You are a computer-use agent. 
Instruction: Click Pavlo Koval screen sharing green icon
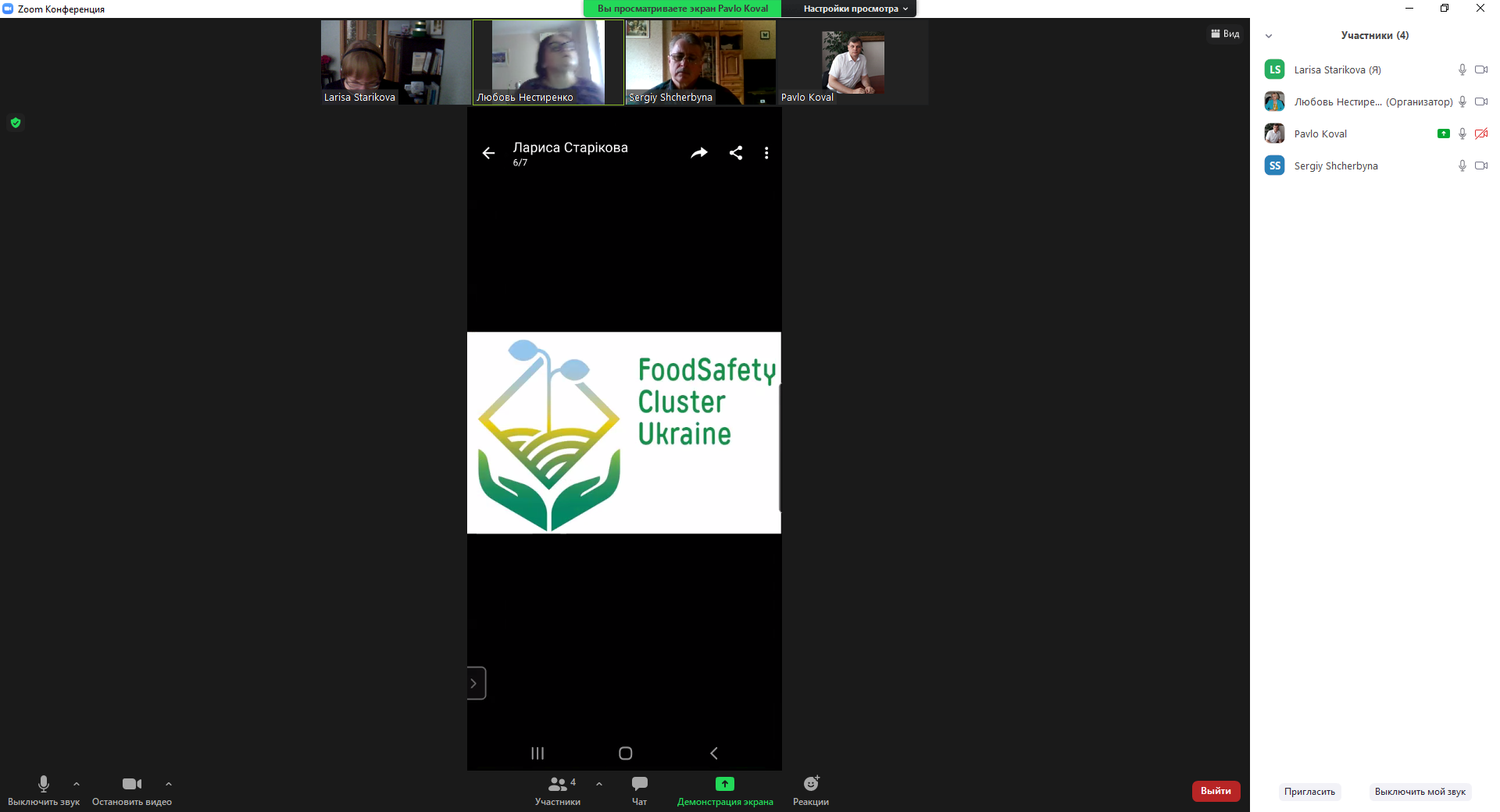(x=1444, y=134)
